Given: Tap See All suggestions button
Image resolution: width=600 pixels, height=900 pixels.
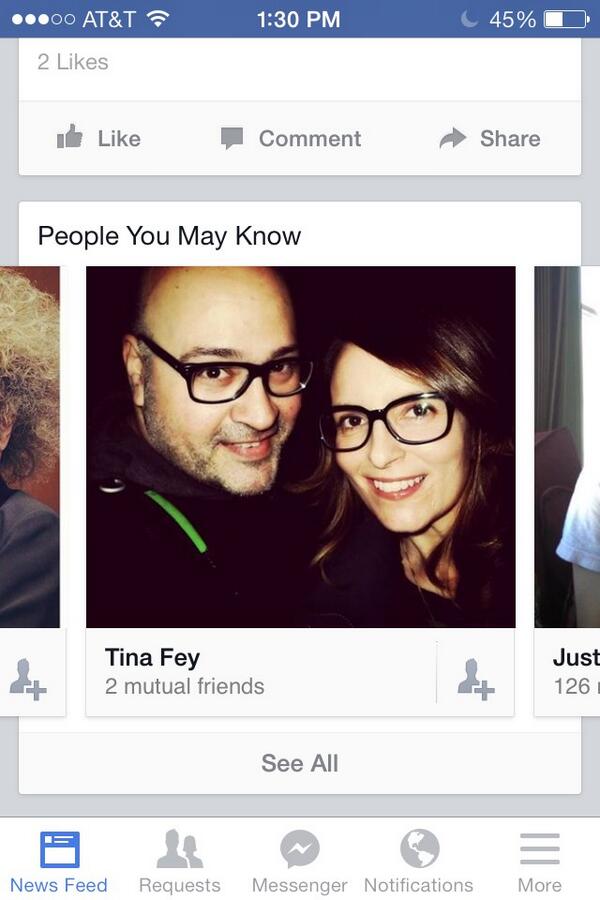Looking at the screenshot, I should pyautogui.click(x=300, y=763).
